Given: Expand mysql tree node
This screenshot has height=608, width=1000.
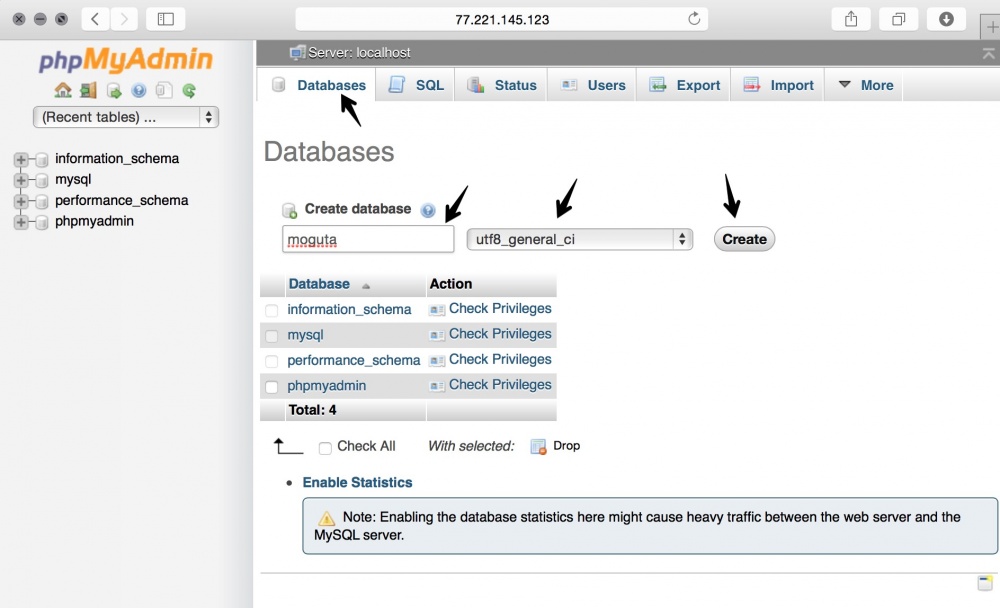Looking at the screenshot, I should pyautogui.click(x=21, y=181).
